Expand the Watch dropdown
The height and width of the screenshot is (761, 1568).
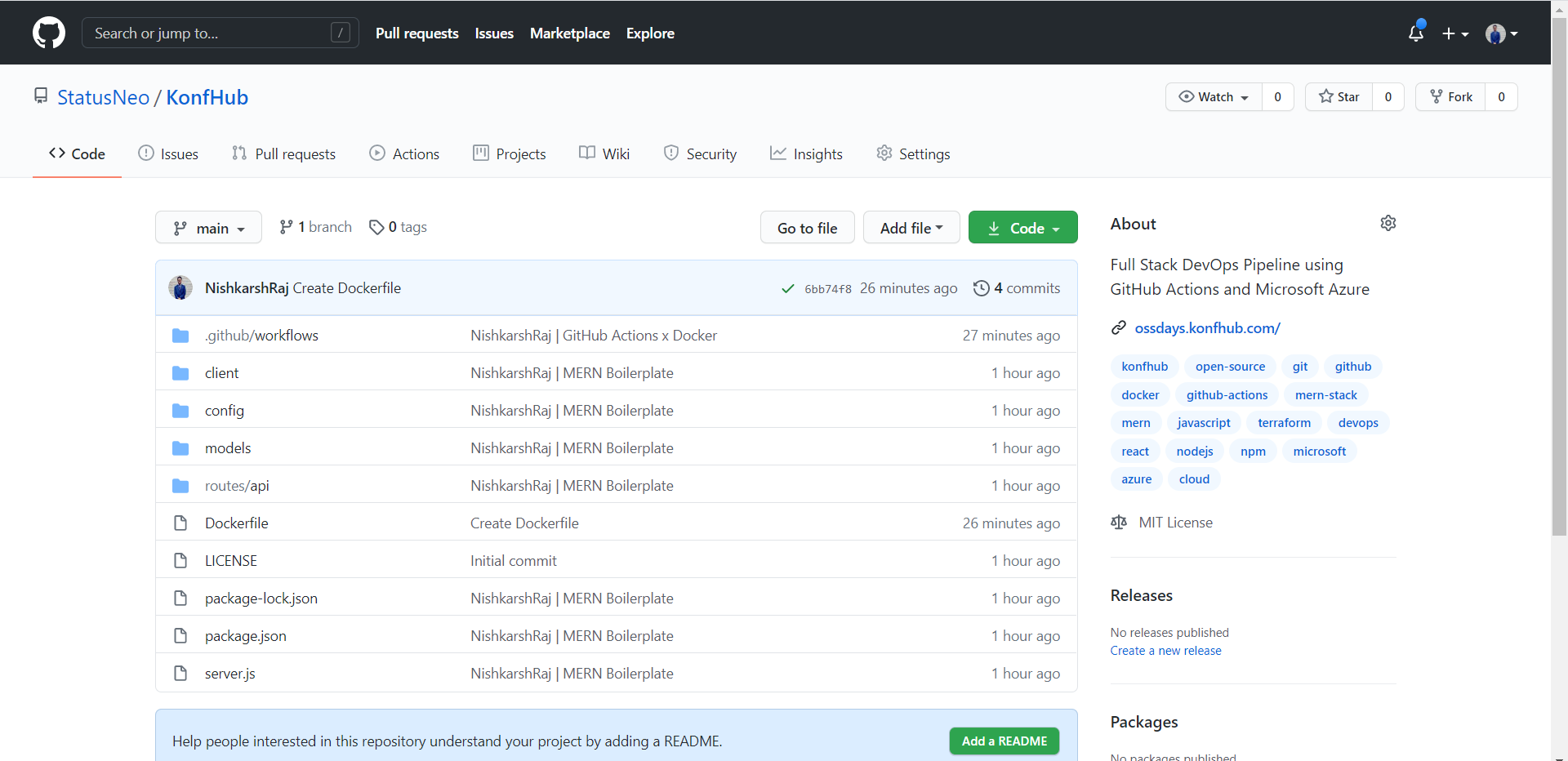[1214, 97]
